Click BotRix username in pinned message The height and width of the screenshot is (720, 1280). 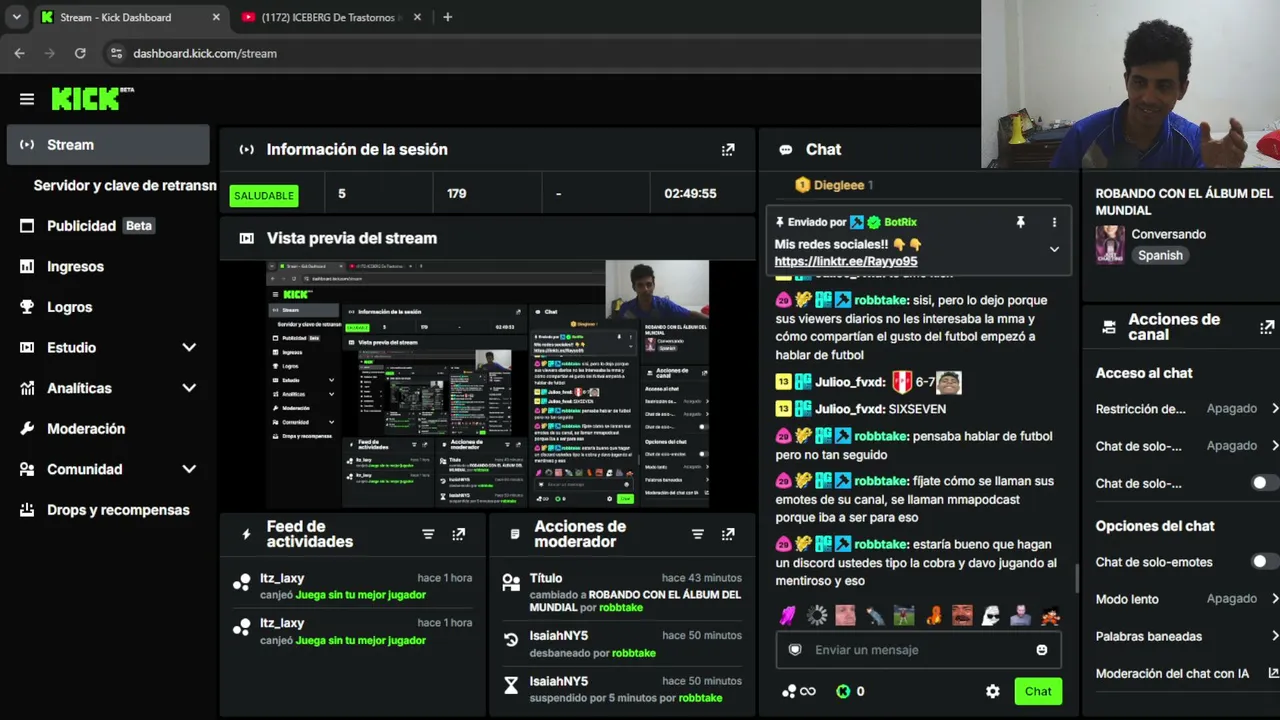(900, 222)
